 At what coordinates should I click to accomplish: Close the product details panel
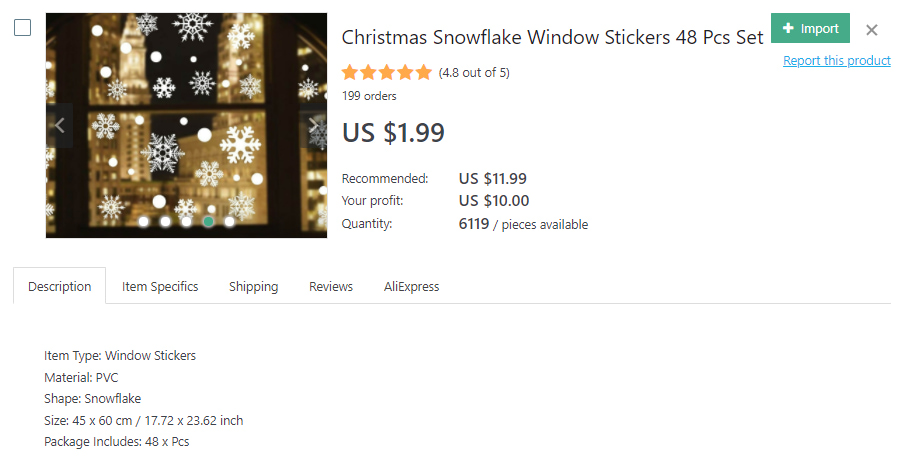point(872,30)
